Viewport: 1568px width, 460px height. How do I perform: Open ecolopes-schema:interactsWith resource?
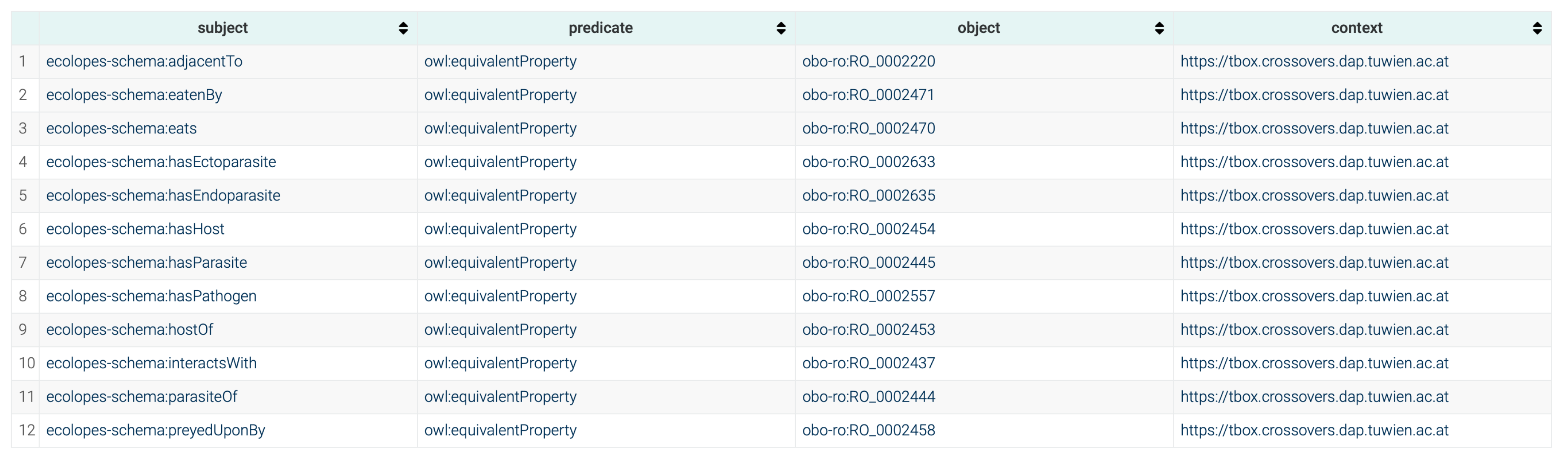[x=151, y=363]
